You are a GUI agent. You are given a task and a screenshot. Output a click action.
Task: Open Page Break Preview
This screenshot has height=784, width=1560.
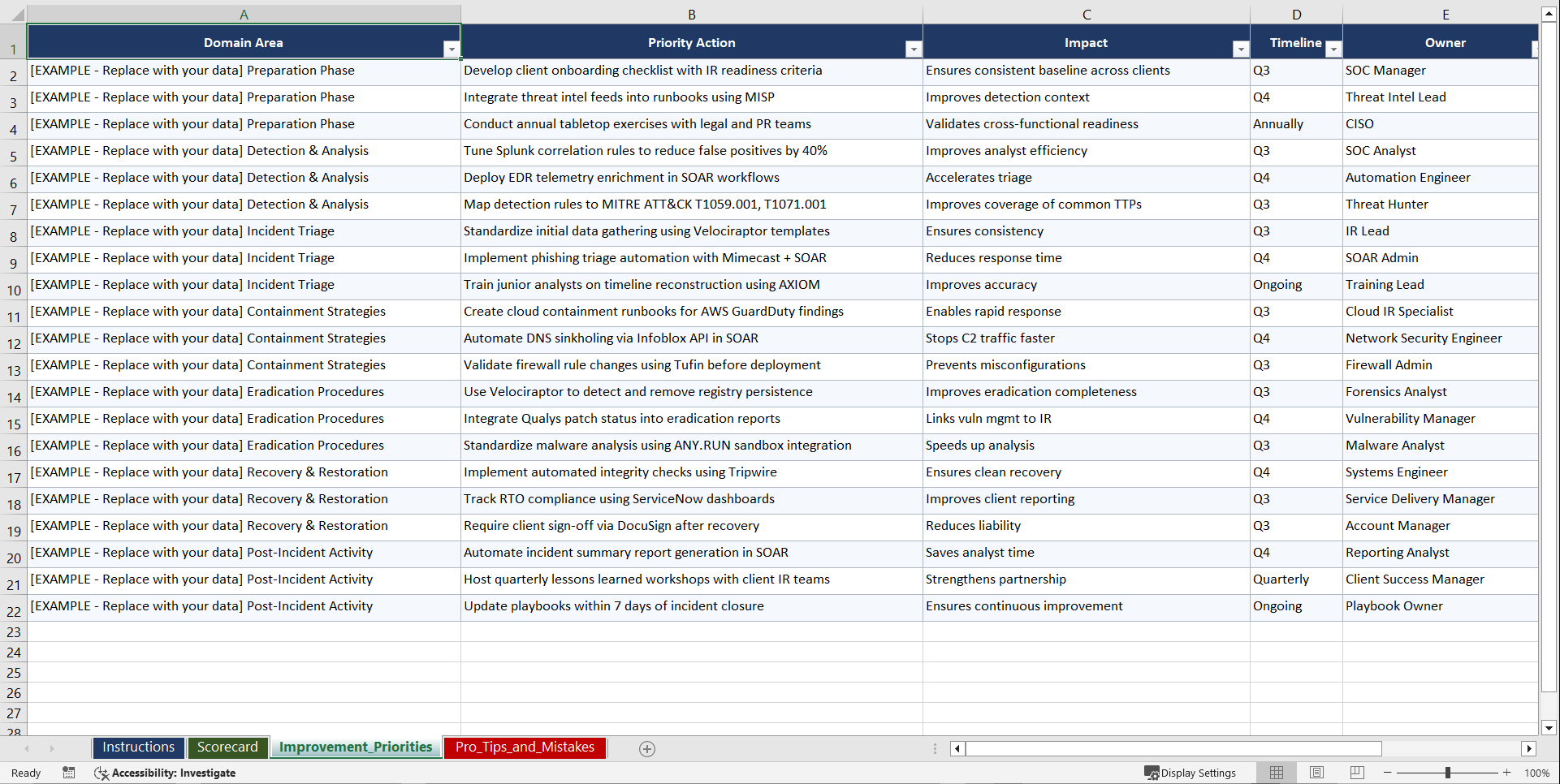[1355, 773]
